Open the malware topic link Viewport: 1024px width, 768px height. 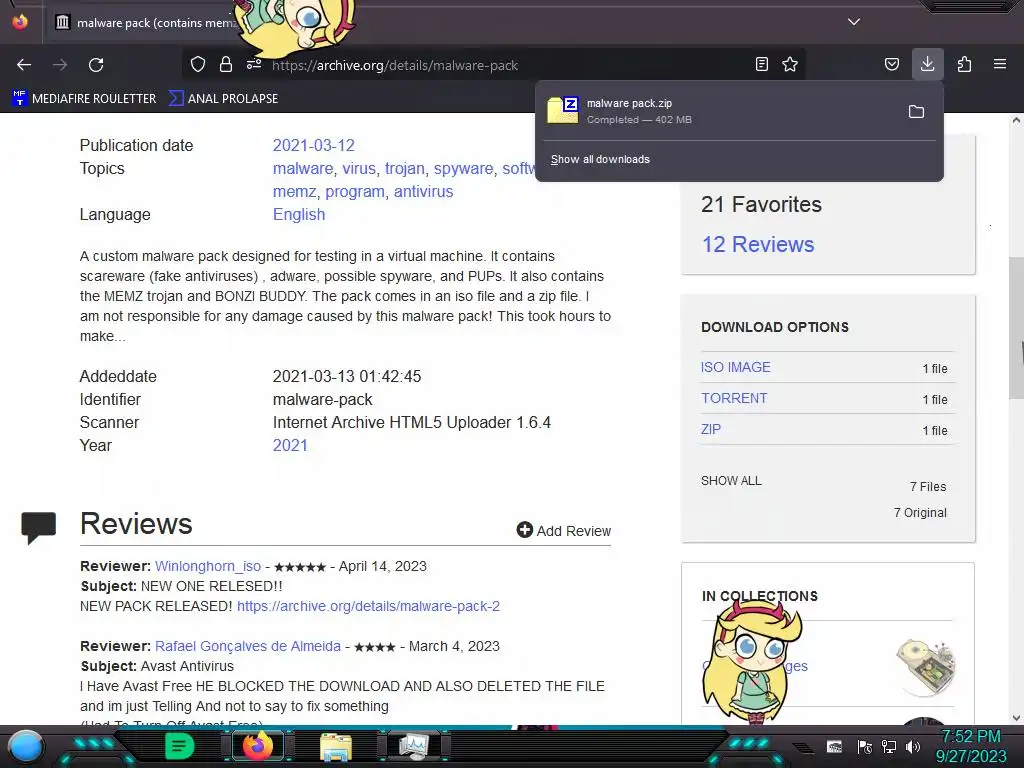(x=303, y=168)
